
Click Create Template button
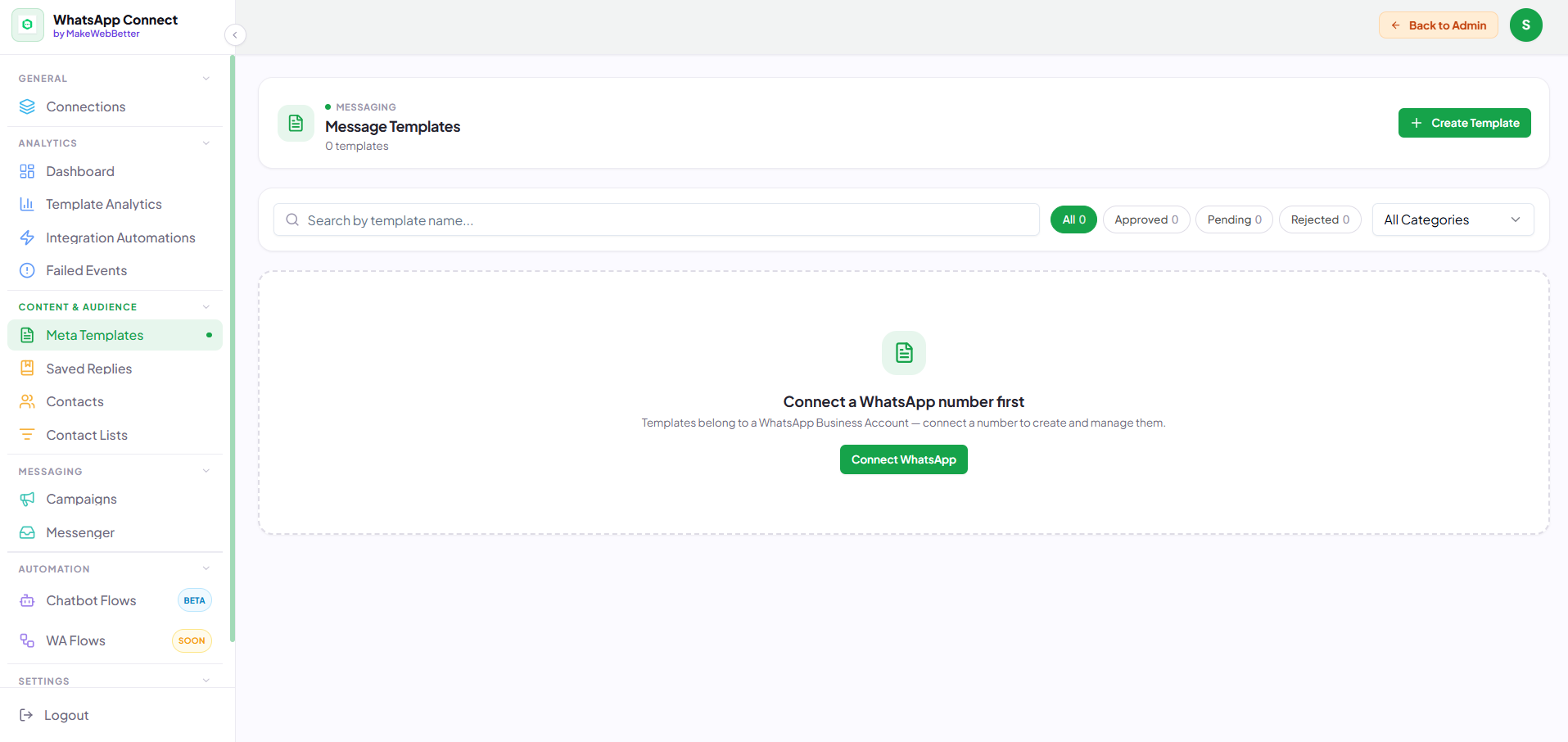coord(1464,123)
